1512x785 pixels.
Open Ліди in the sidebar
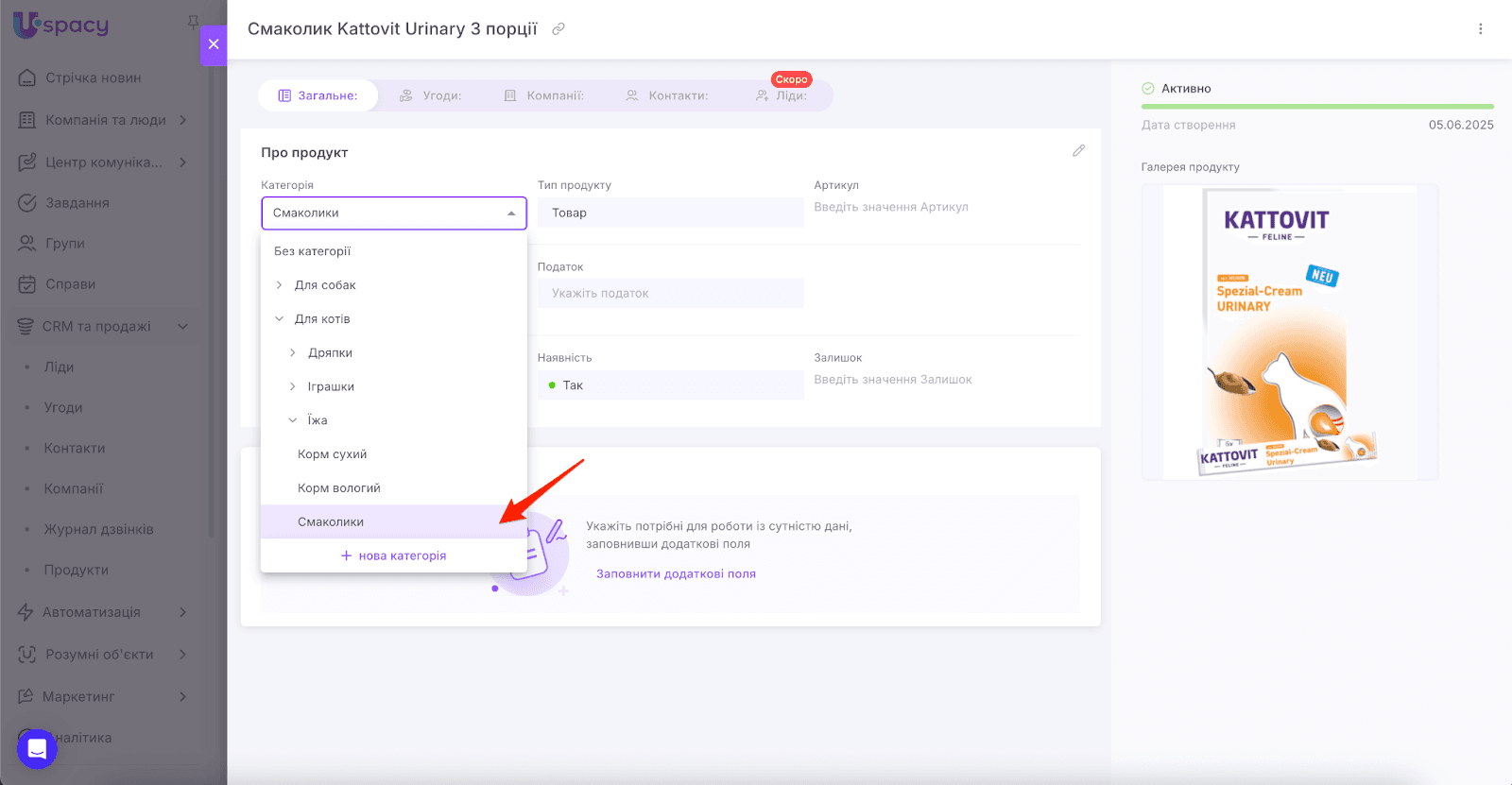pos(59,367)
